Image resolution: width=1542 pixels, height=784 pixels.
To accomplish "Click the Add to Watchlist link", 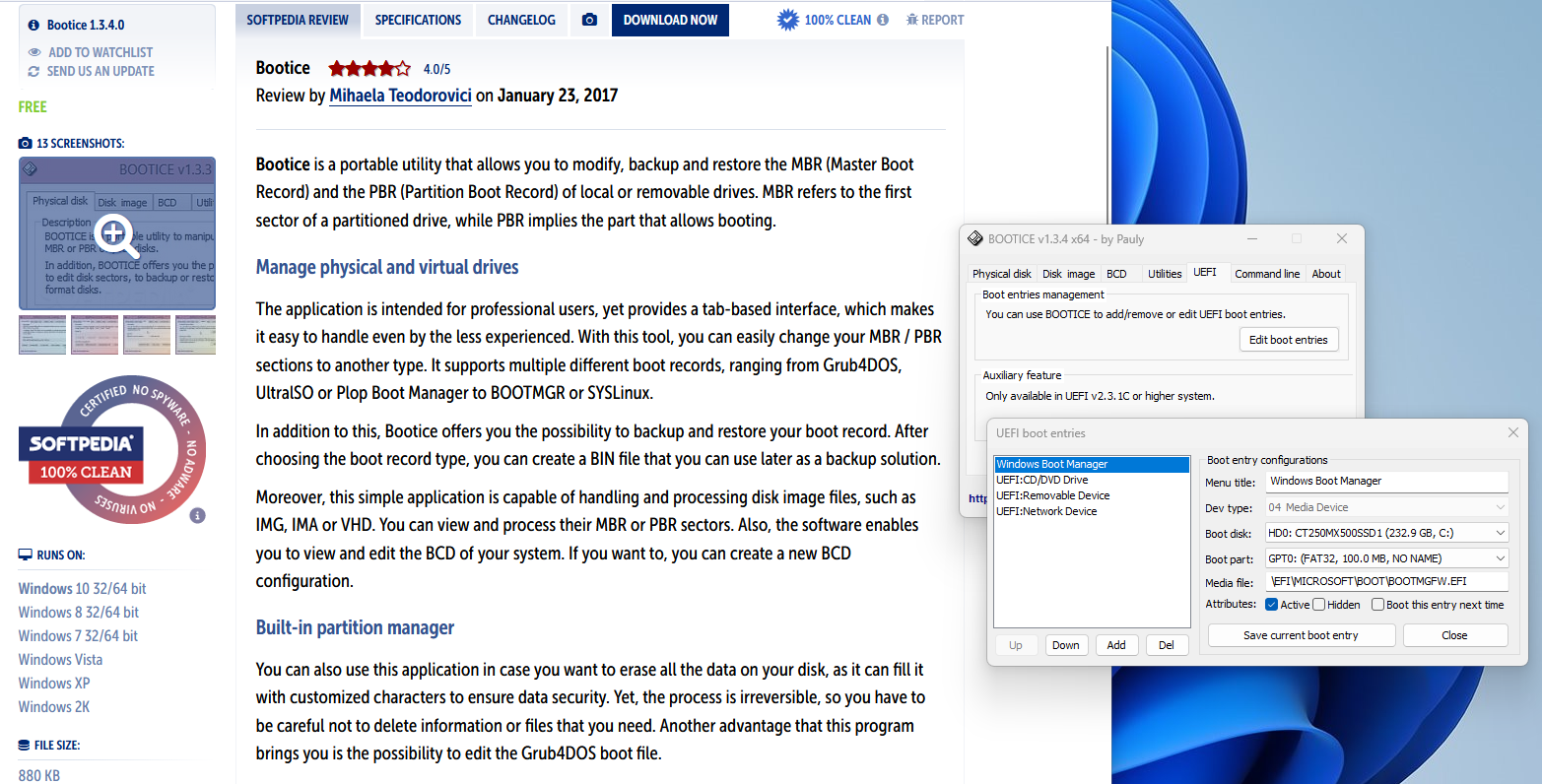I will (x=101, y=52).
